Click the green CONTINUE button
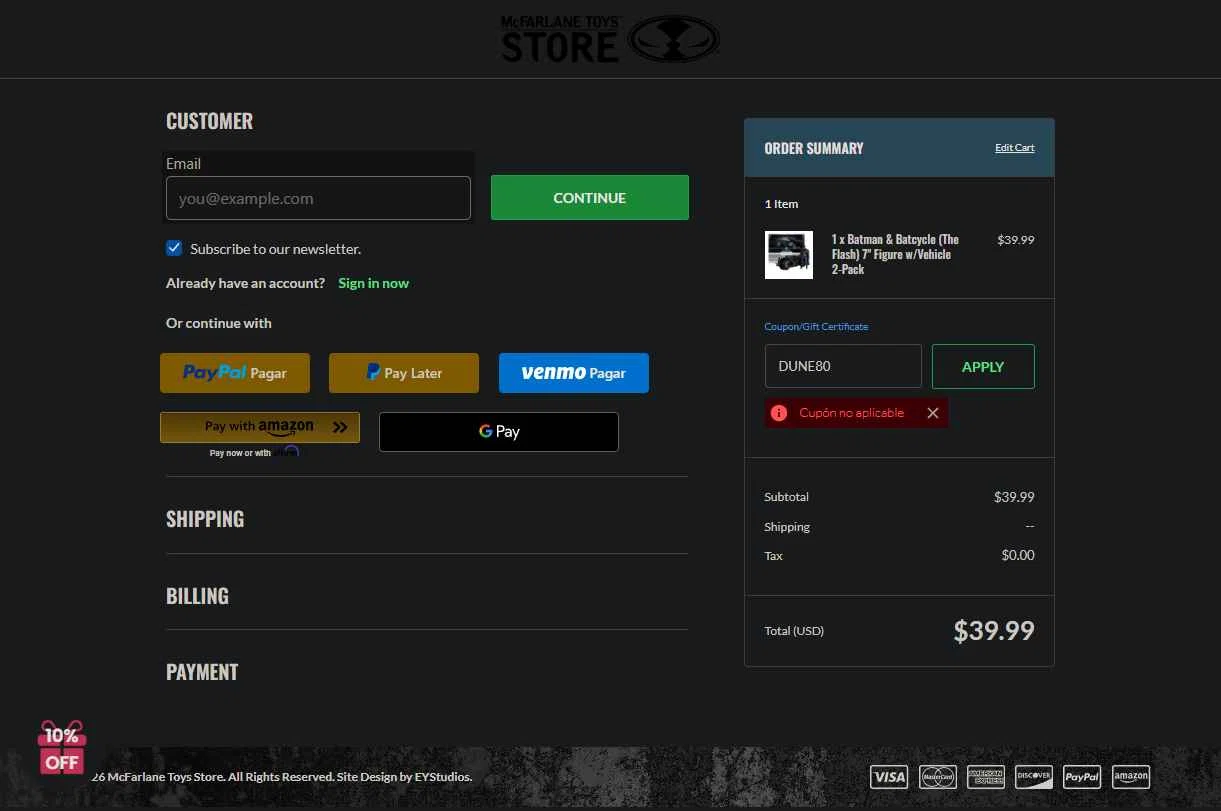Viewport: 1221px width, 811px height. click(x=590, y=198)
